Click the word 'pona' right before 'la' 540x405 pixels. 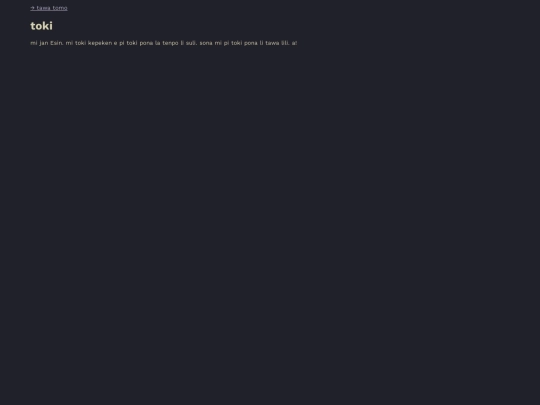146,43
